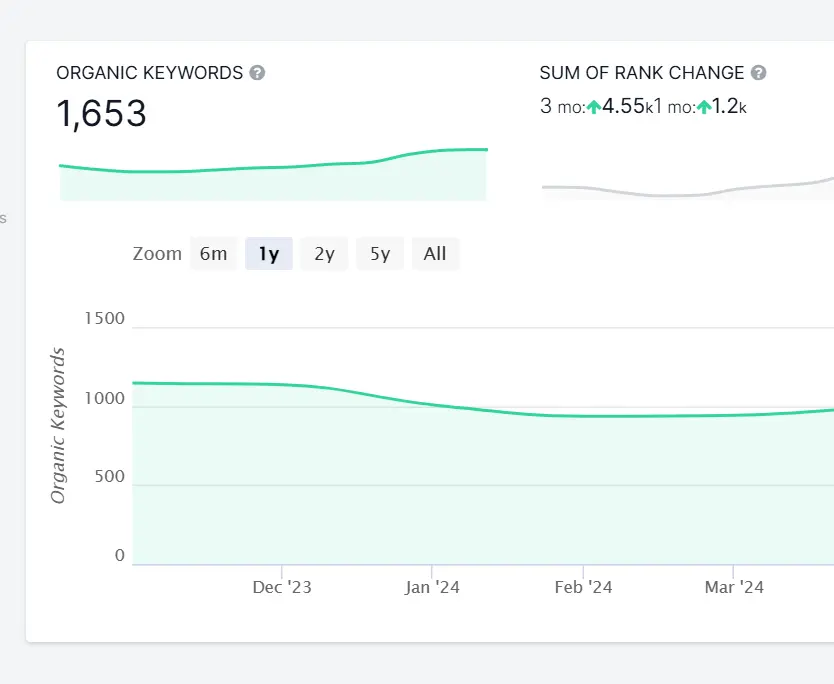Select the 1y zoom range
Image resolution: width=834 pixels, height=684 pixels.
pyautogui.click(x=268, y=254)
